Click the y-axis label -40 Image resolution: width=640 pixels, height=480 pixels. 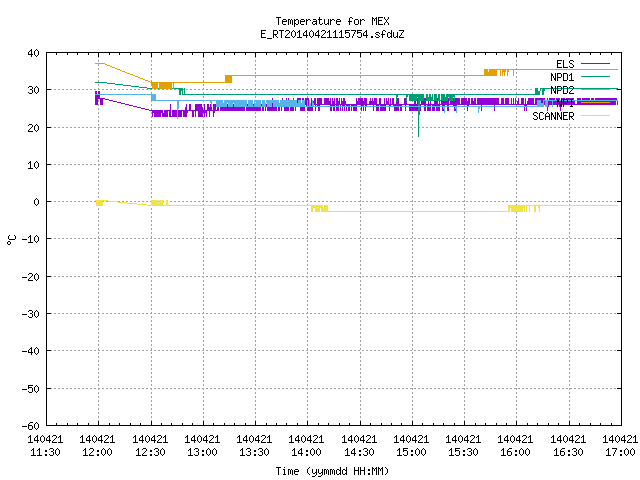click(30, 351)
